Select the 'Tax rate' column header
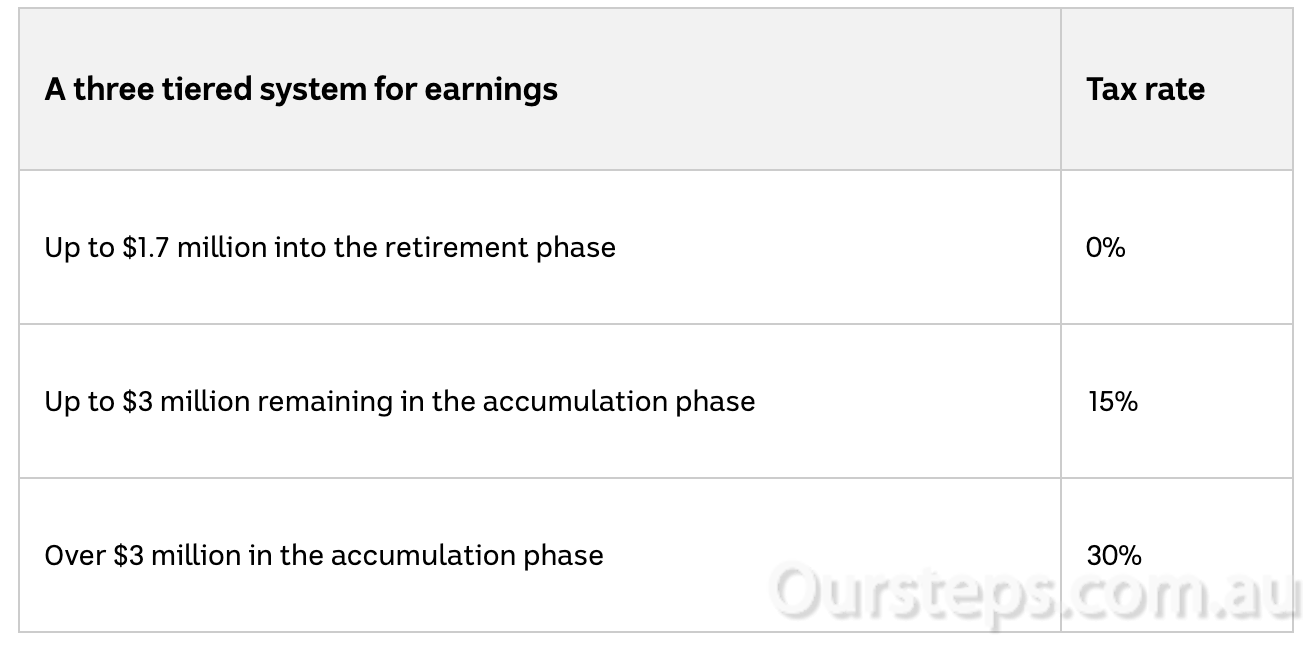The image size is (1308, 650). click(1145, 90)
